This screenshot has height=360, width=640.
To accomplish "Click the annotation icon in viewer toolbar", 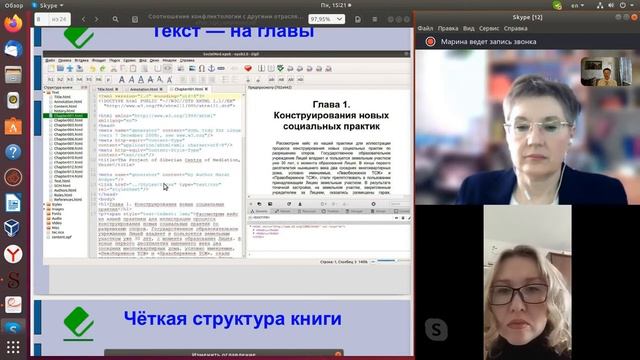I will pyautogui.click(x=135, y=19).
